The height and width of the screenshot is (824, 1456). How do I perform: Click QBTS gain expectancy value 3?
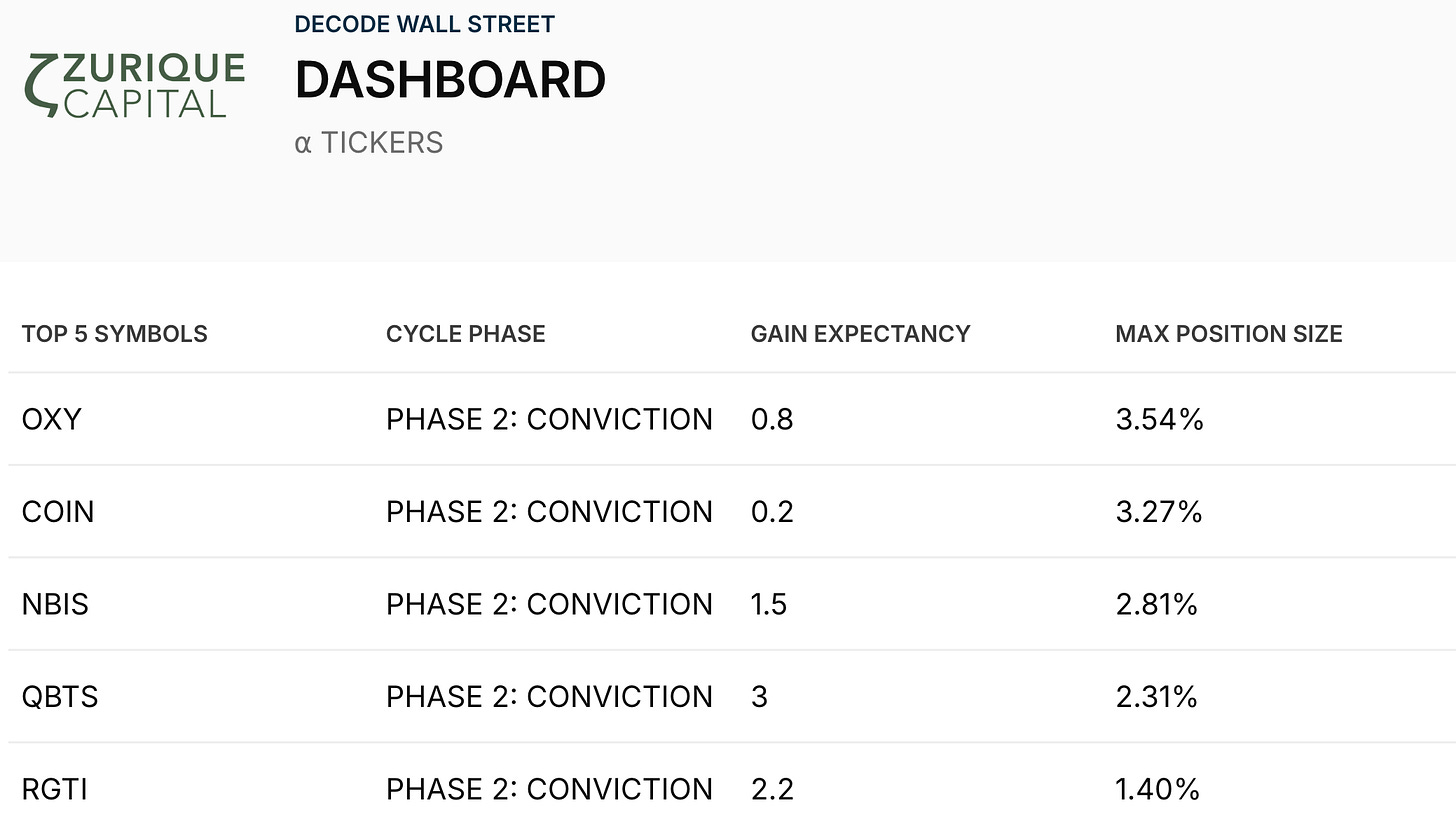coord(759,697)
